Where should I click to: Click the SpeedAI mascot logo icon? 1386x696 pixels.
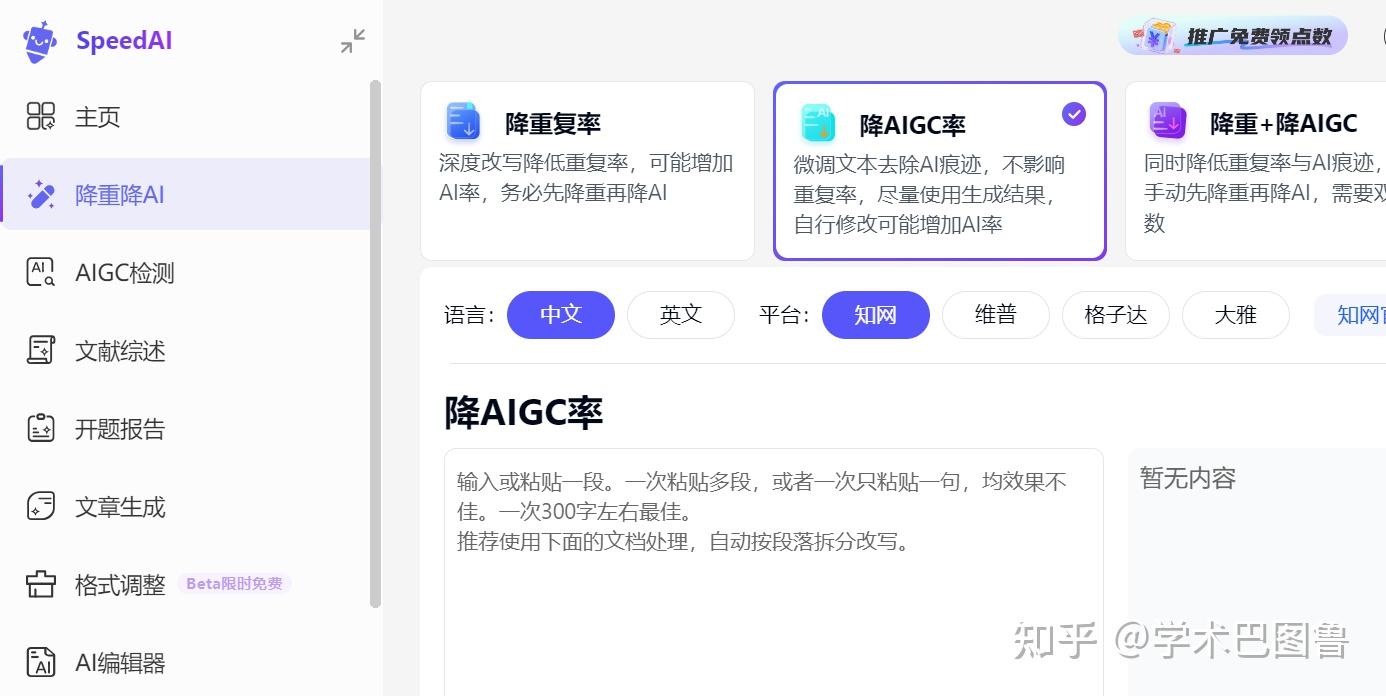(40, 41)
